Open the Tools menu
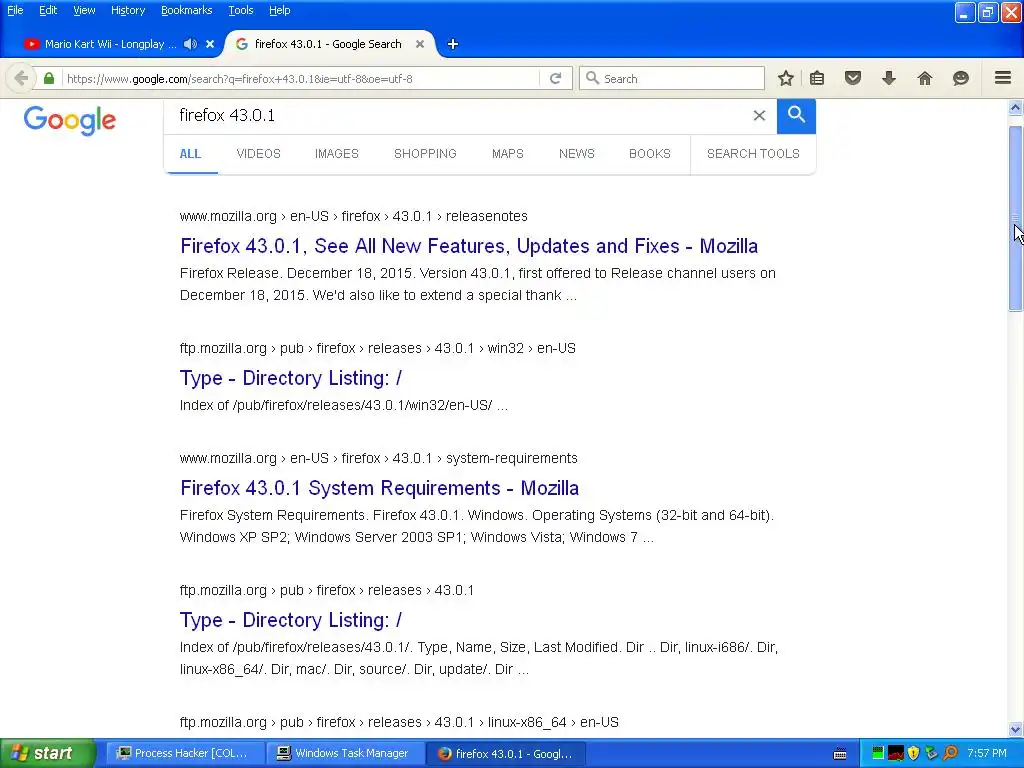Viewport: 1024px width, 768px height. pyautogui.click(x=240, y=10)
